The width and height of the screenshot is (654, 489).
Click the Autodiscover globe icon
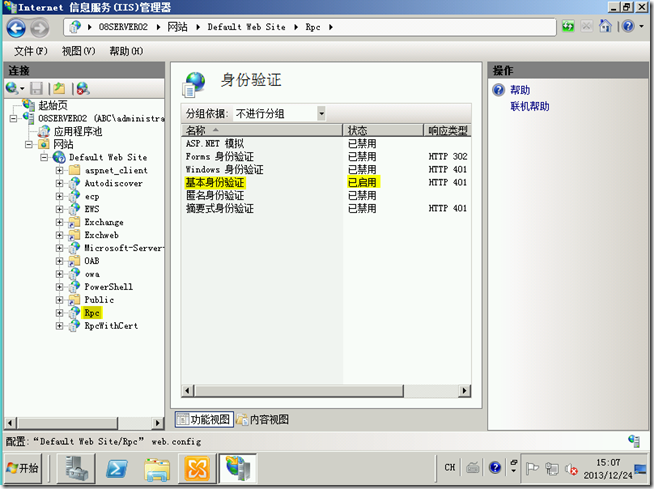pos(74,183)
